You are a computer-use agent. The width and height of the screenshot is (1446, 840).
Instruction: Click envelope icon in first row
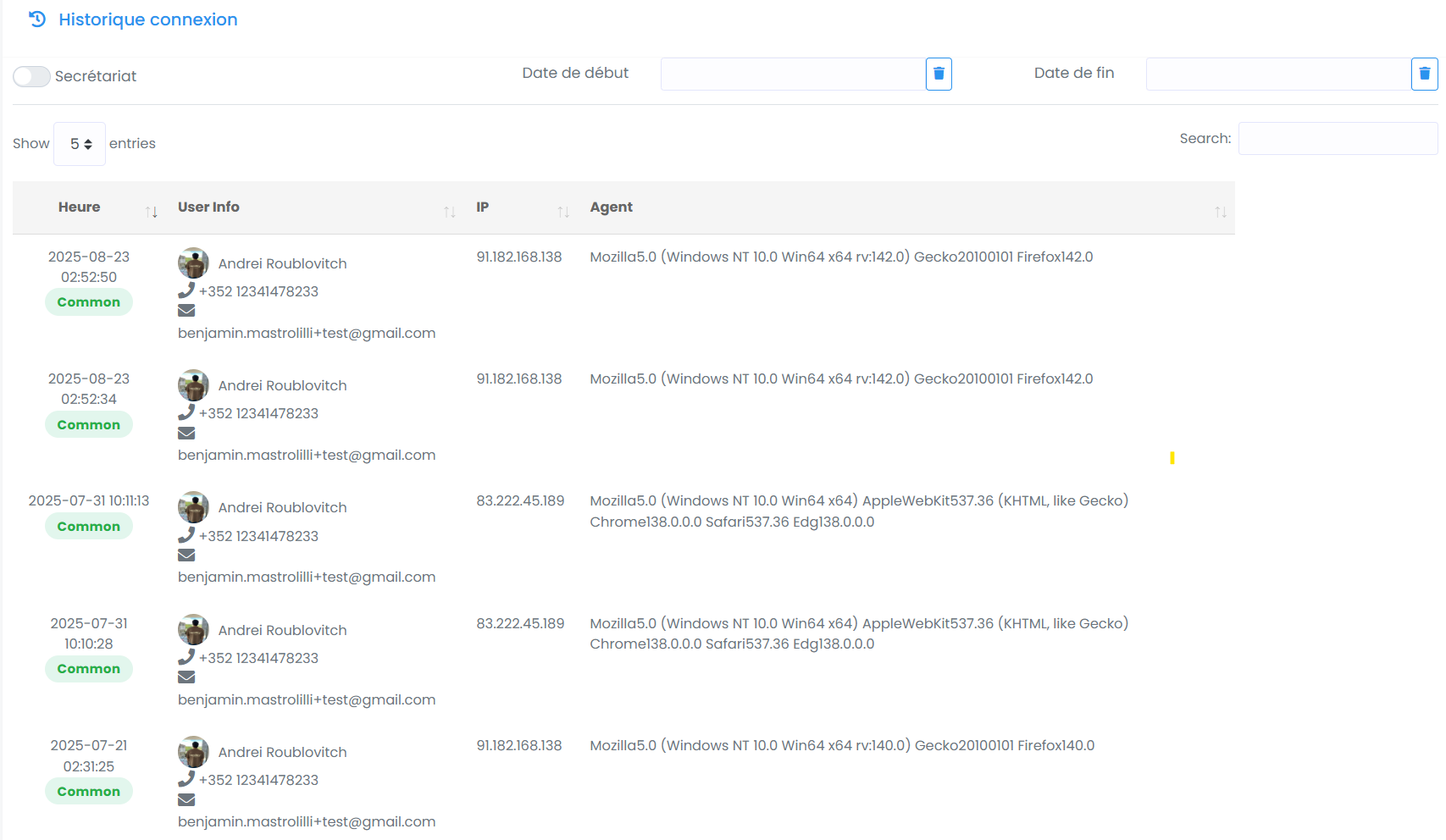coord(186,311)
